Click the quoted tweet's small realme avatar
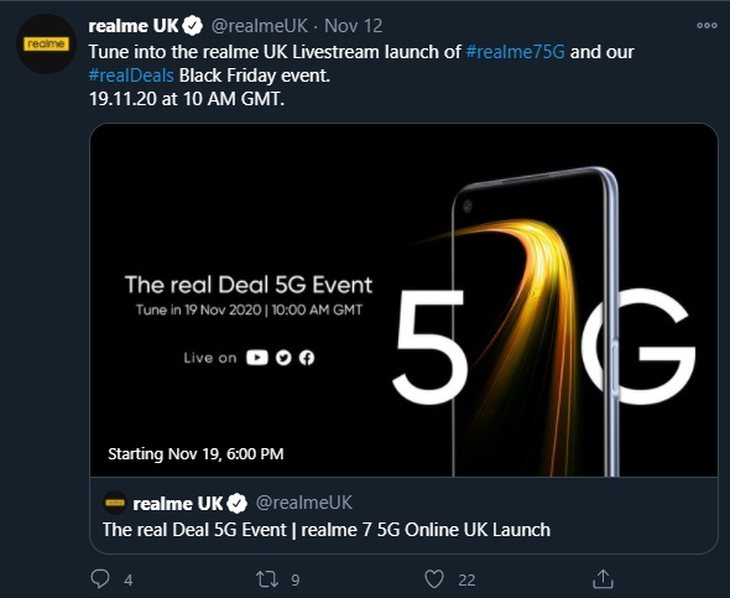 [x=115, y=503]
